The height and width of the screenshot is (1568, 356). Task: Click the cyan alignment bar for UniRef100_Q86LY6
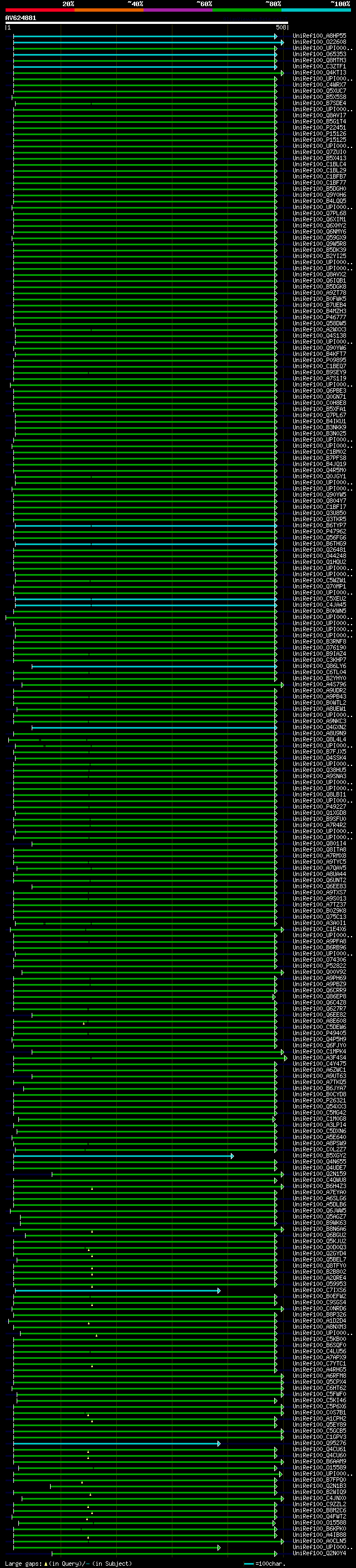click(154, 666)
